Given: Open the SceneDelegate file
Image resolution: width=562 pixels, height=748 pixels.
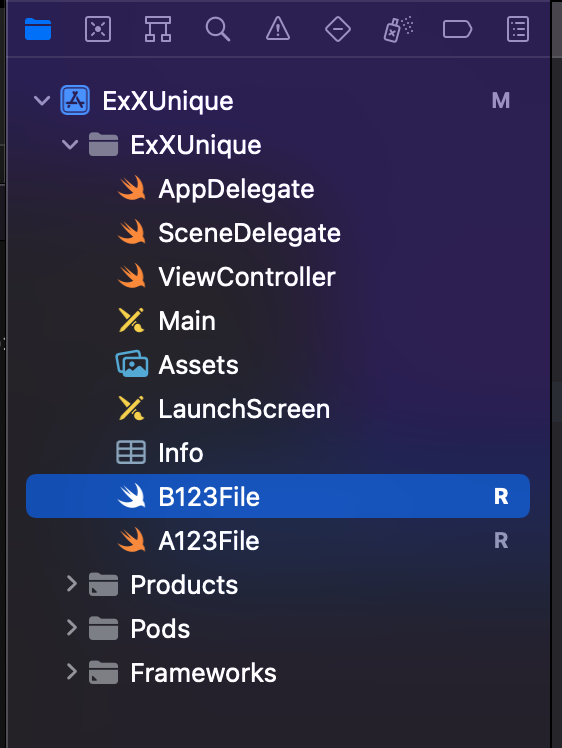Looking at the screenshot, I should tap(250, 233).
